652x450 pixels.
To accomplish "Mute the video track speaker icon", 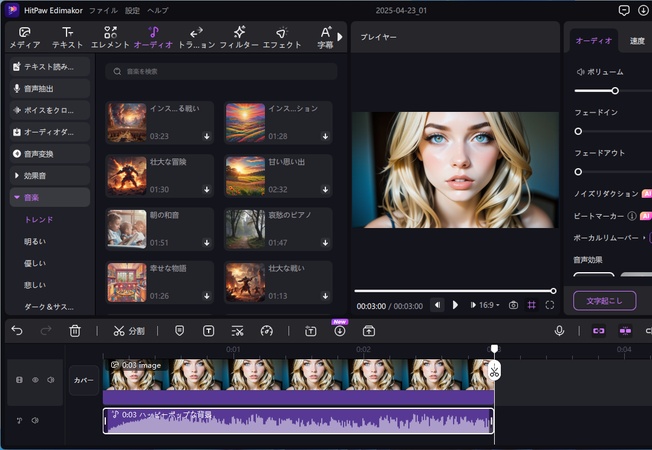I will click(50, 380).
